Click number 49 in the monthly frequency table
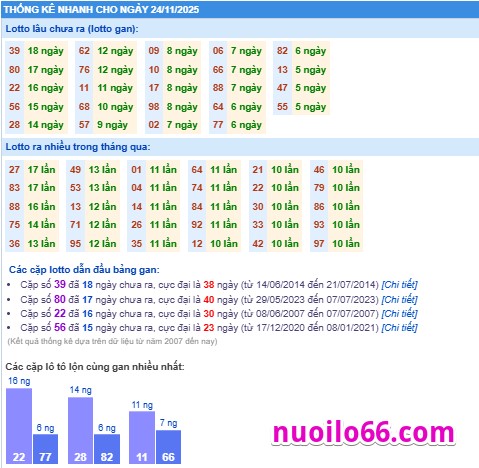479x468 pixels. pos(75,170)
